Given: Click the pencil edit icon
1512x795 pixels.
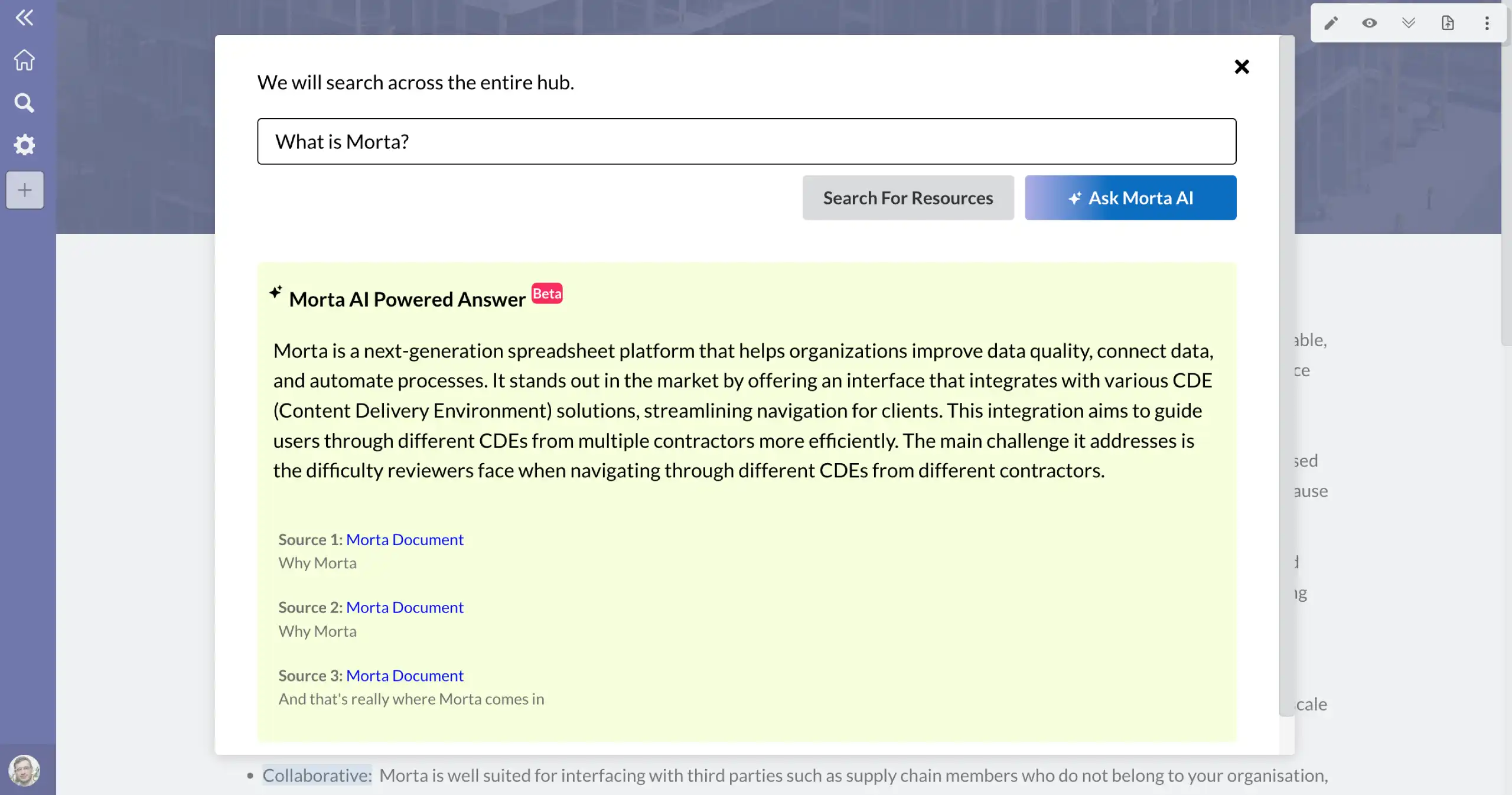Looking at the screenshot, I should [x=1331, y=23].
